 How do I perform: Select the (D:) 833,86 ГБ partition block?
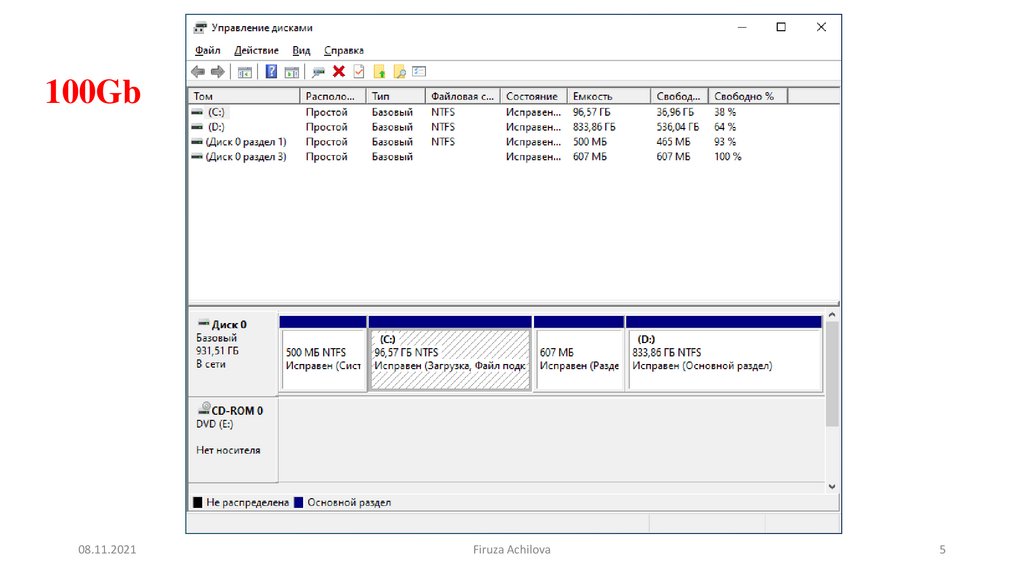coord(722,359)
